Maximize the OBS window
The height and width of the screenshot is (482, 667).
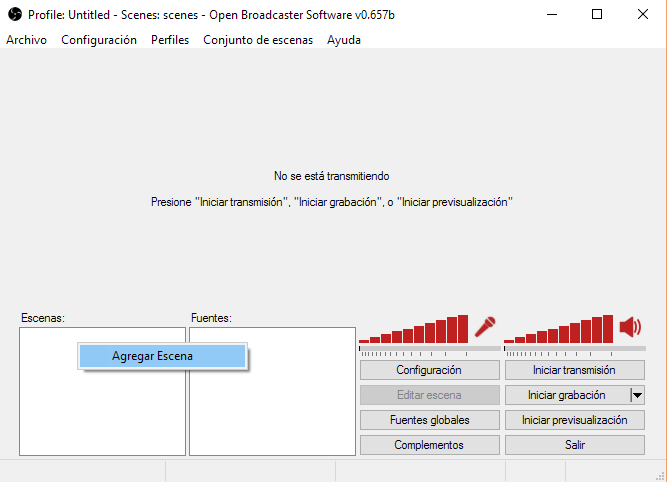coord(597,14)
